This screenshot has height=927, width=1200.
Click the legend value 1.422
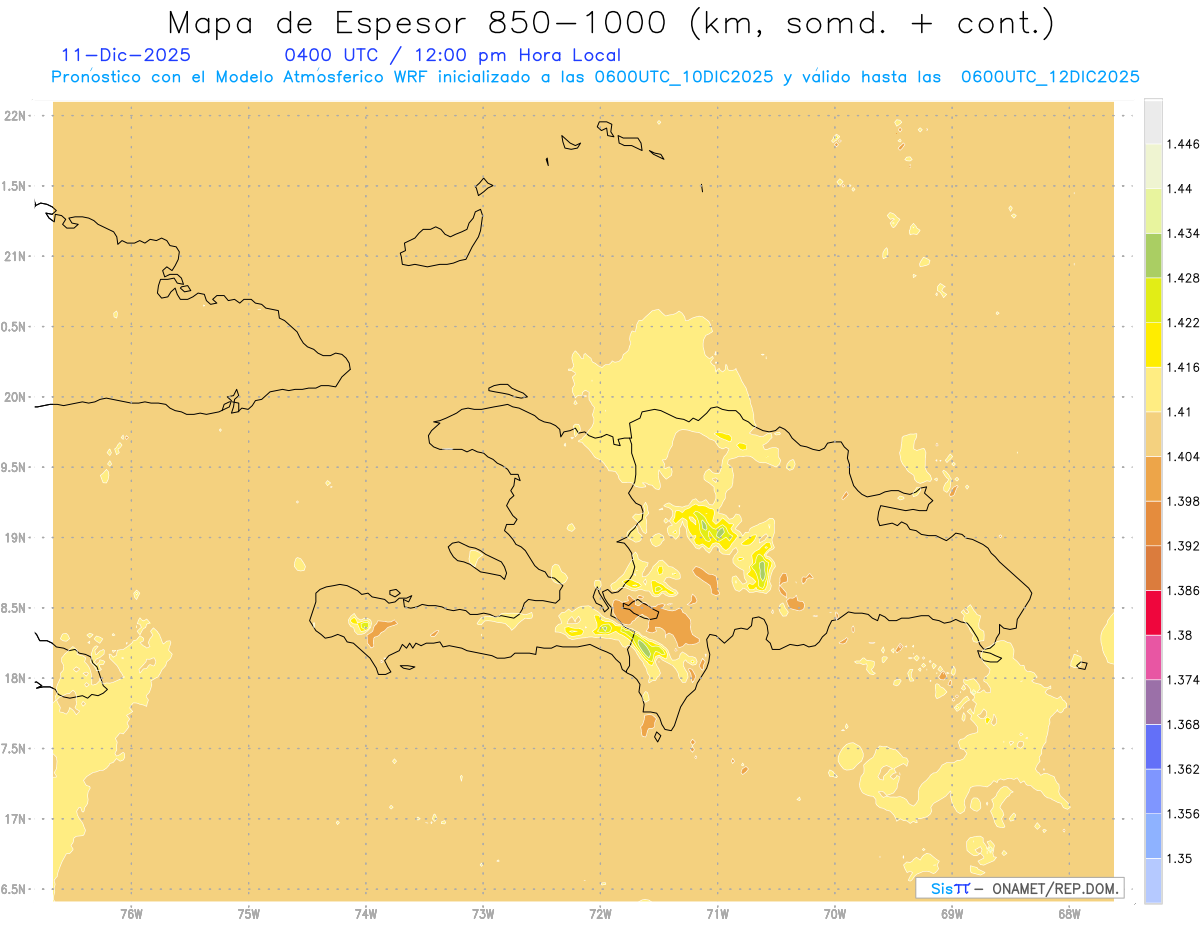pyautogui.click(x=1183, y=322)
